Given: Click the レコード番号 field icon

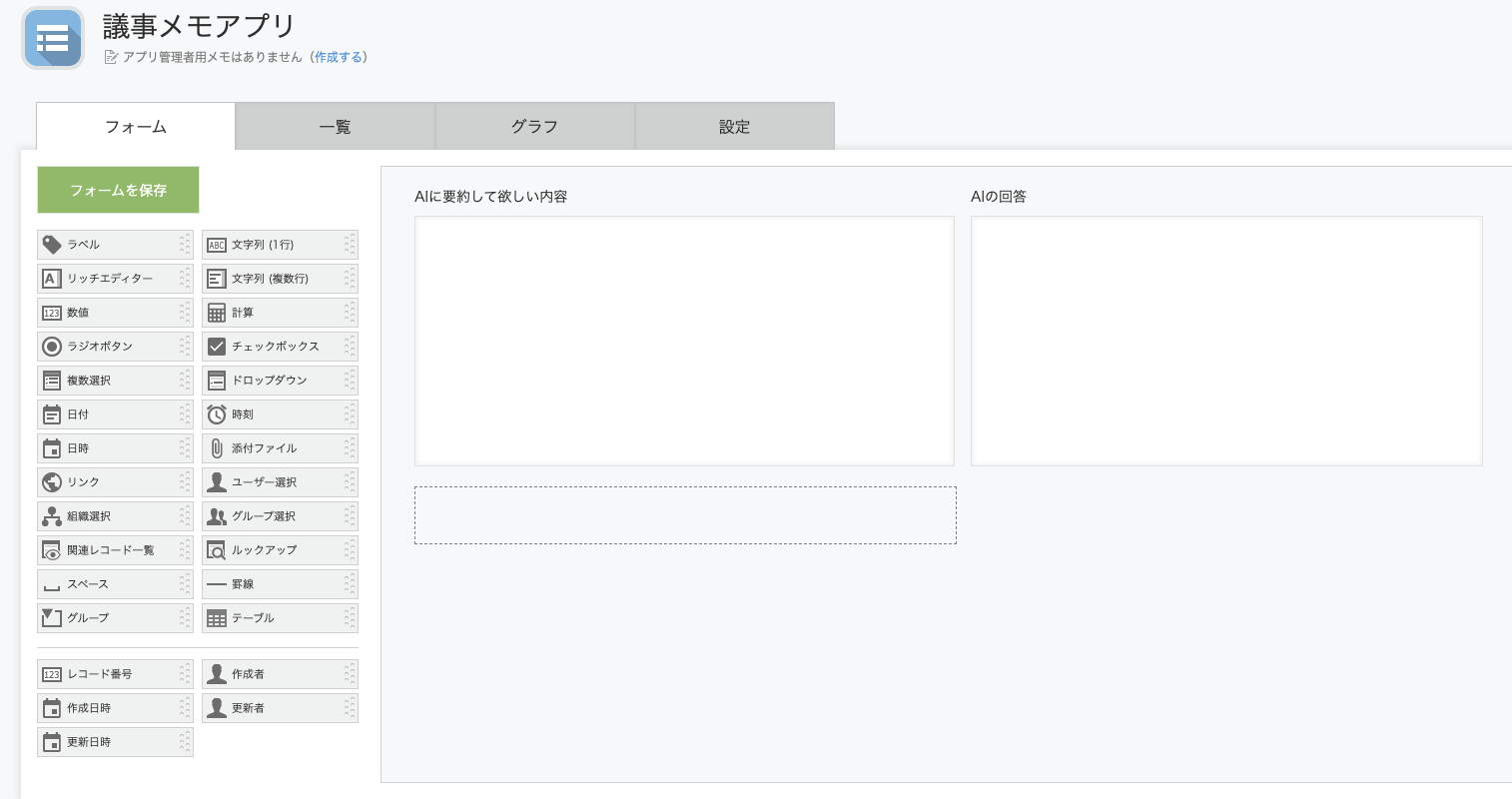Looking at the screenshot, I should 52,674.
